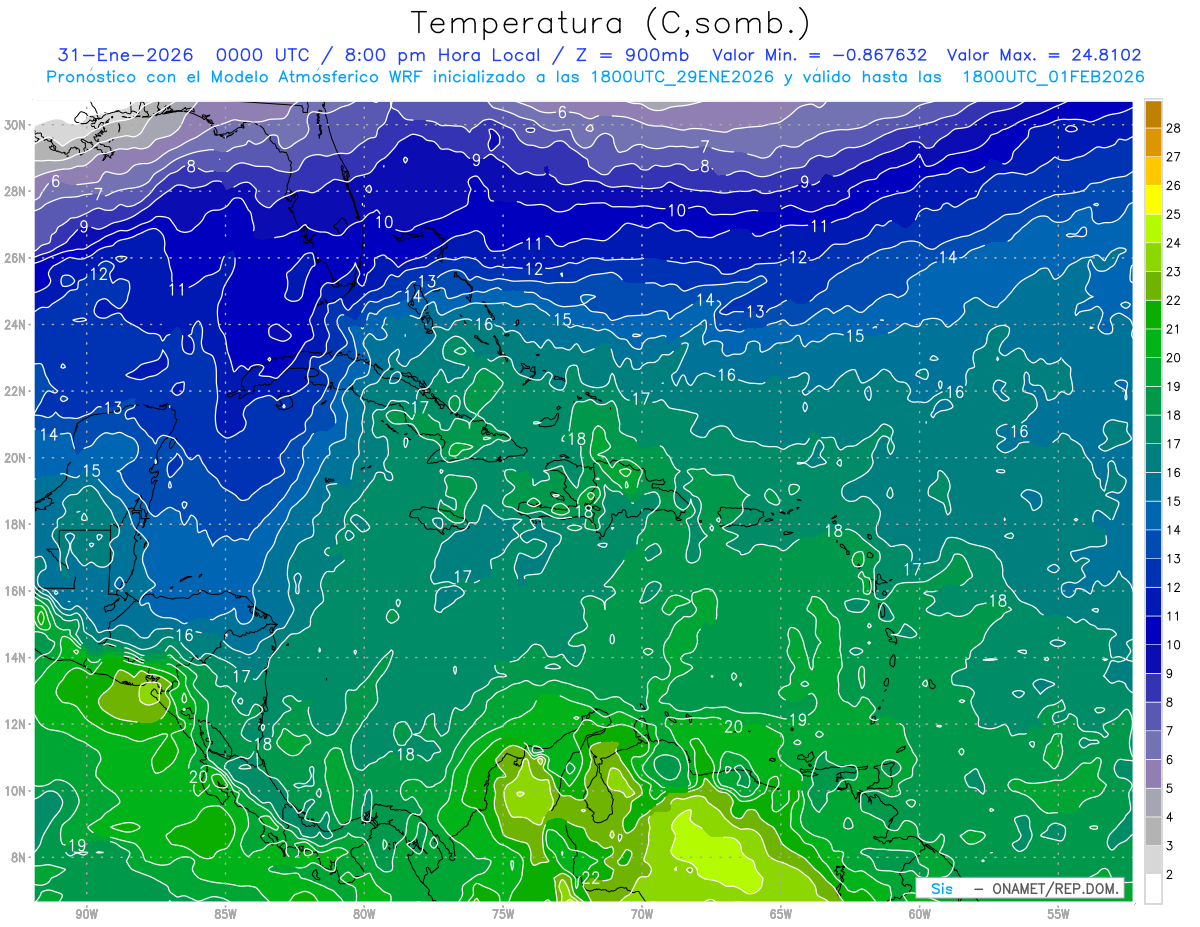Click the "28N" latitude axis label
Image resolution: width=1200 pixels, height=927 pixels.
point(15,191)
